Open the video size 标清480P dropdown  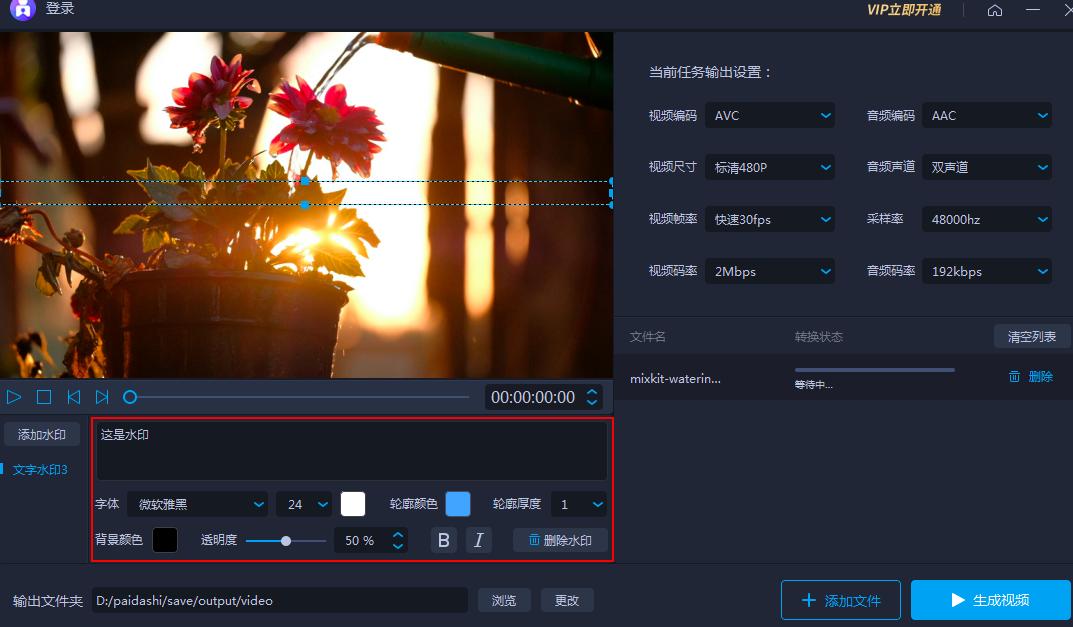click(x=769, y=168)
